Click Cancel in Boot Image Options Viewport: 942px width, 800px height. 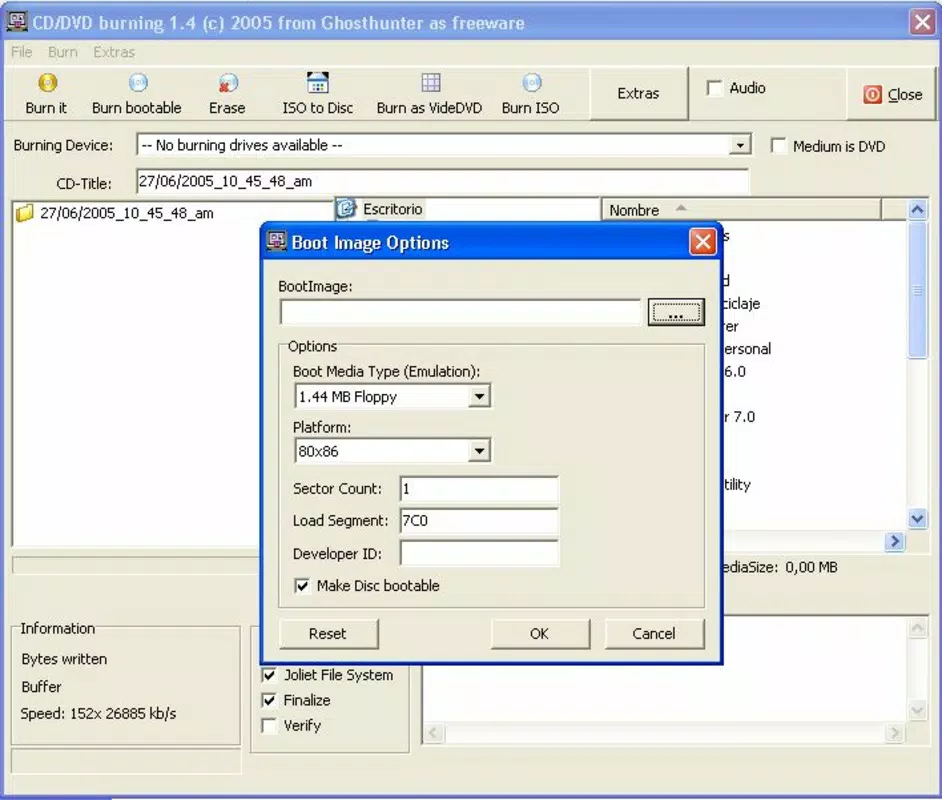(654, 634)
